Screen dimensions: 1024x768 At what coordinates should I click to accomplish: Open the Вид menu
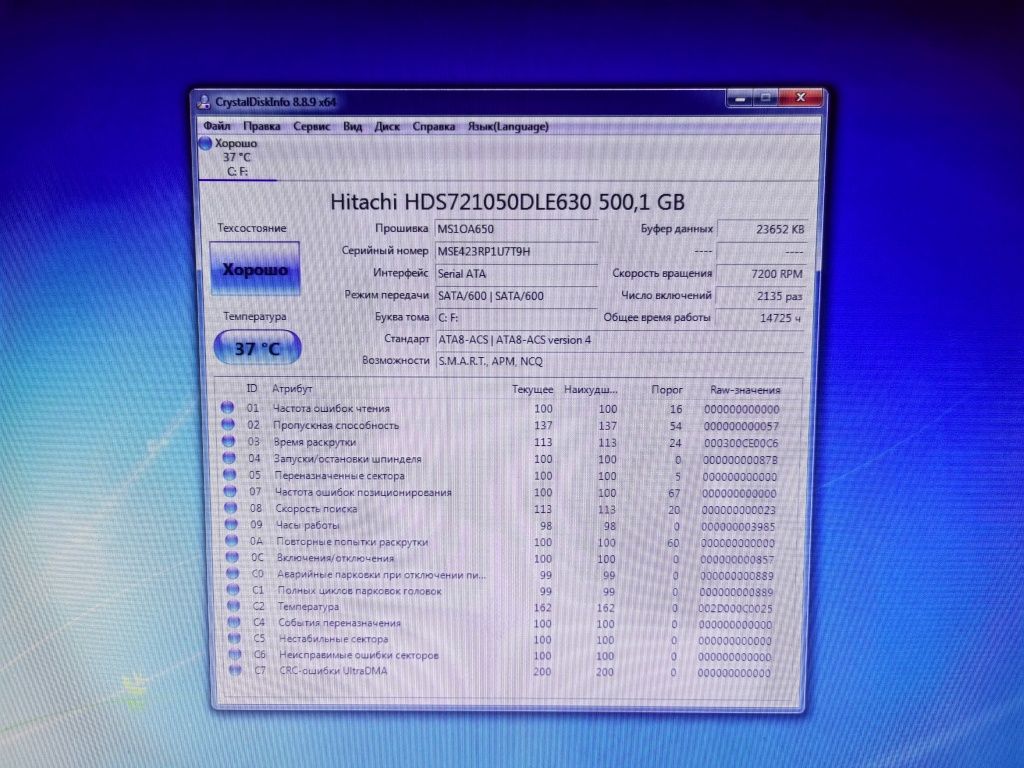click(353, 126)
